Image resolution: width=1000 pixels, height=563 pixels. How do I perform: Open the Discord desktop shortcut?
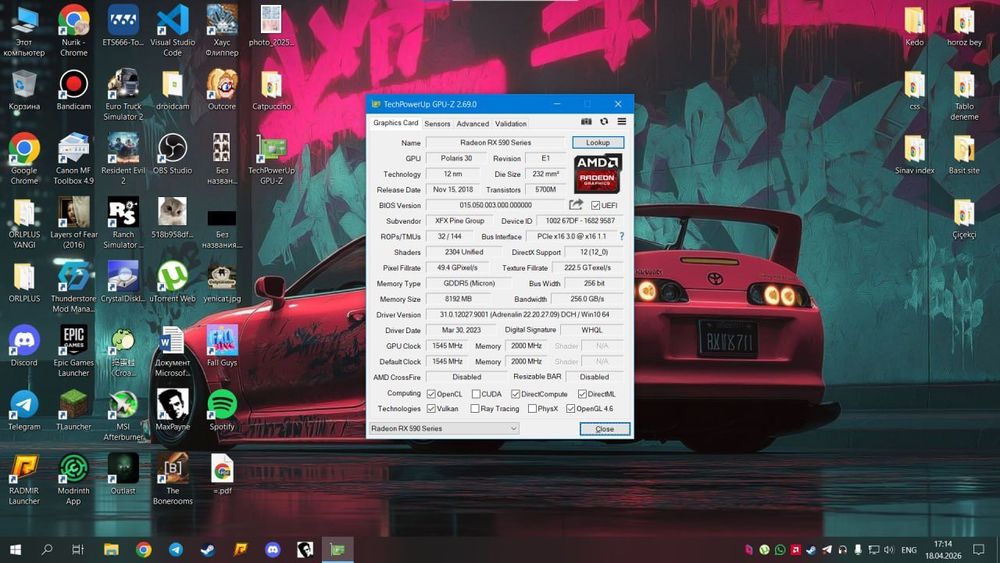(24, 346)
